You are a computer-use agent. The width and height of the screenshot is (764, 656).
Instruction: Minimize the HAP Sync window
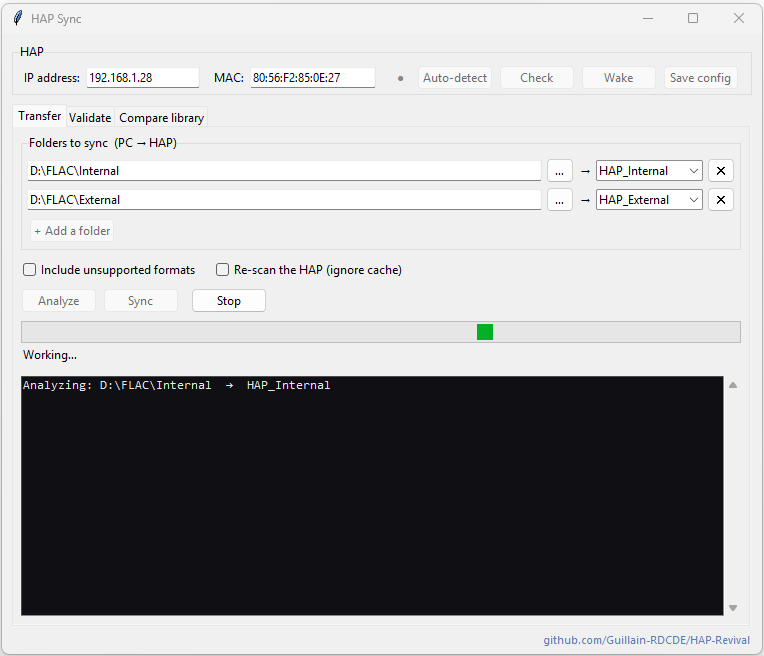[x=648, y=19]
